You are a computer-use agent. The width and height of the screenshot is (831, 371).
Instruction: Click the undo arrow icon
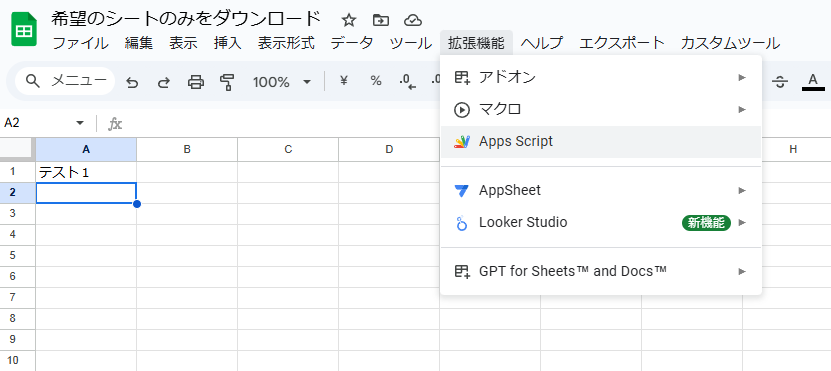(132, 82)
